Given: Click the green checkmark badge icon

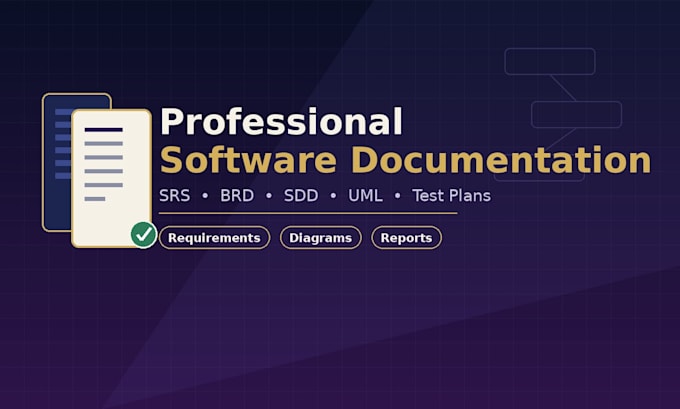Looking at the screenshot, I should (144, 235).
